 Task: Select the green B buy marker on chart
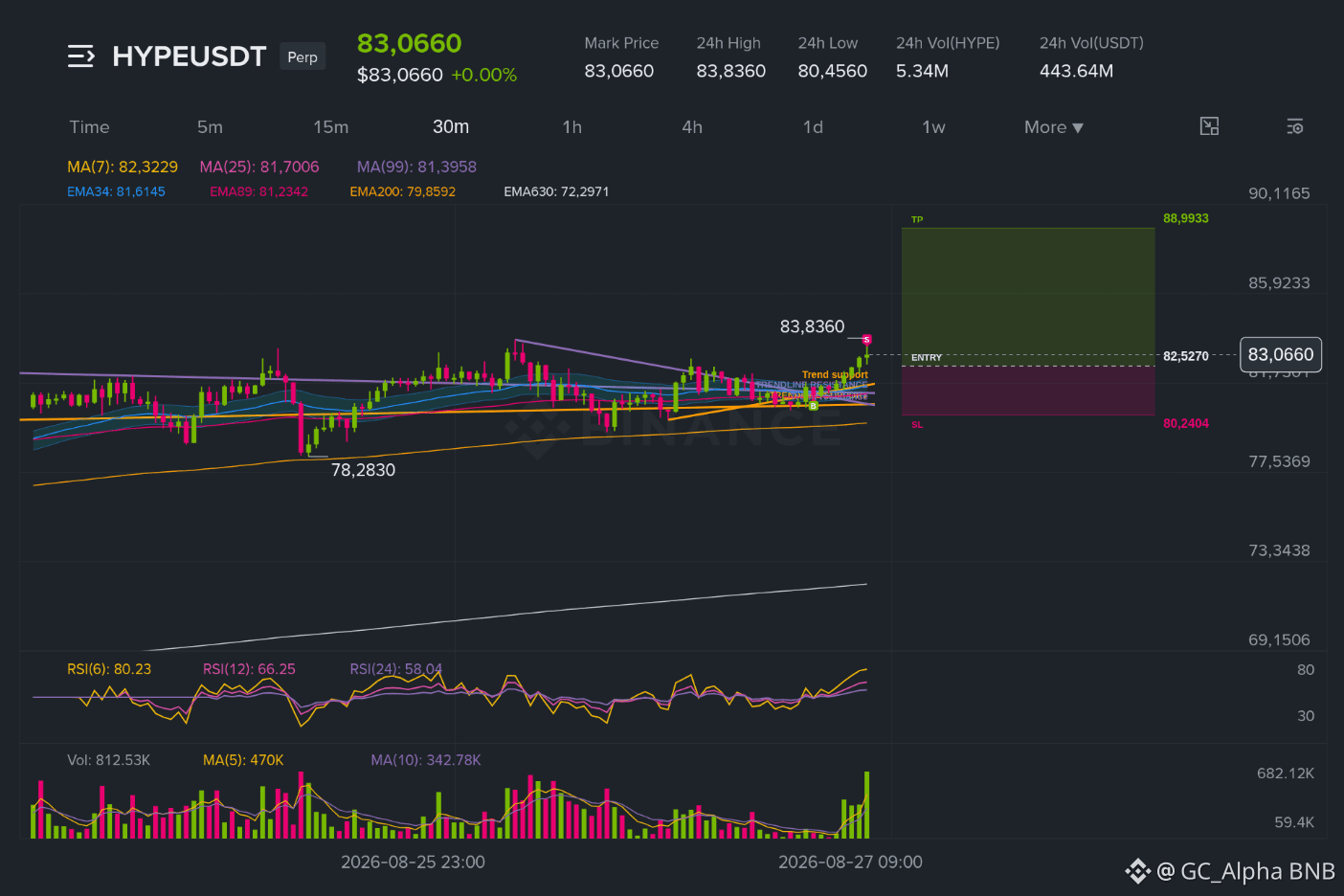pos(814,406)
